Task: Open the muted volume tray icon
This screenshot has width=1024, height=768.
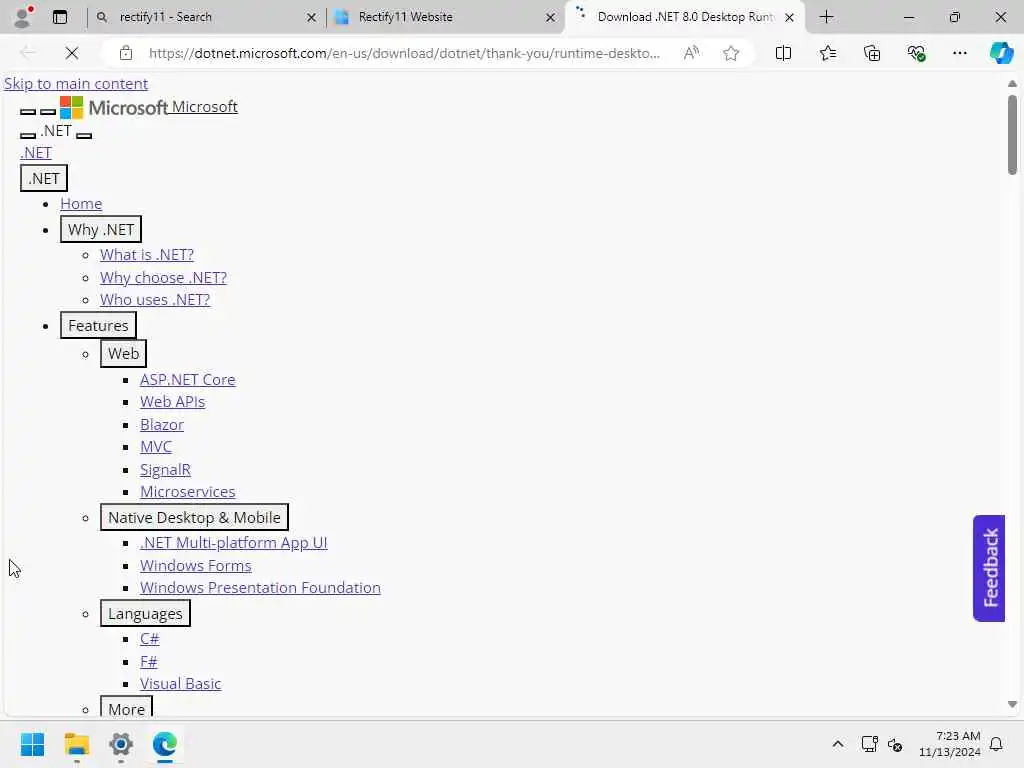Action: pyautogui.click(x=895, y=744)
